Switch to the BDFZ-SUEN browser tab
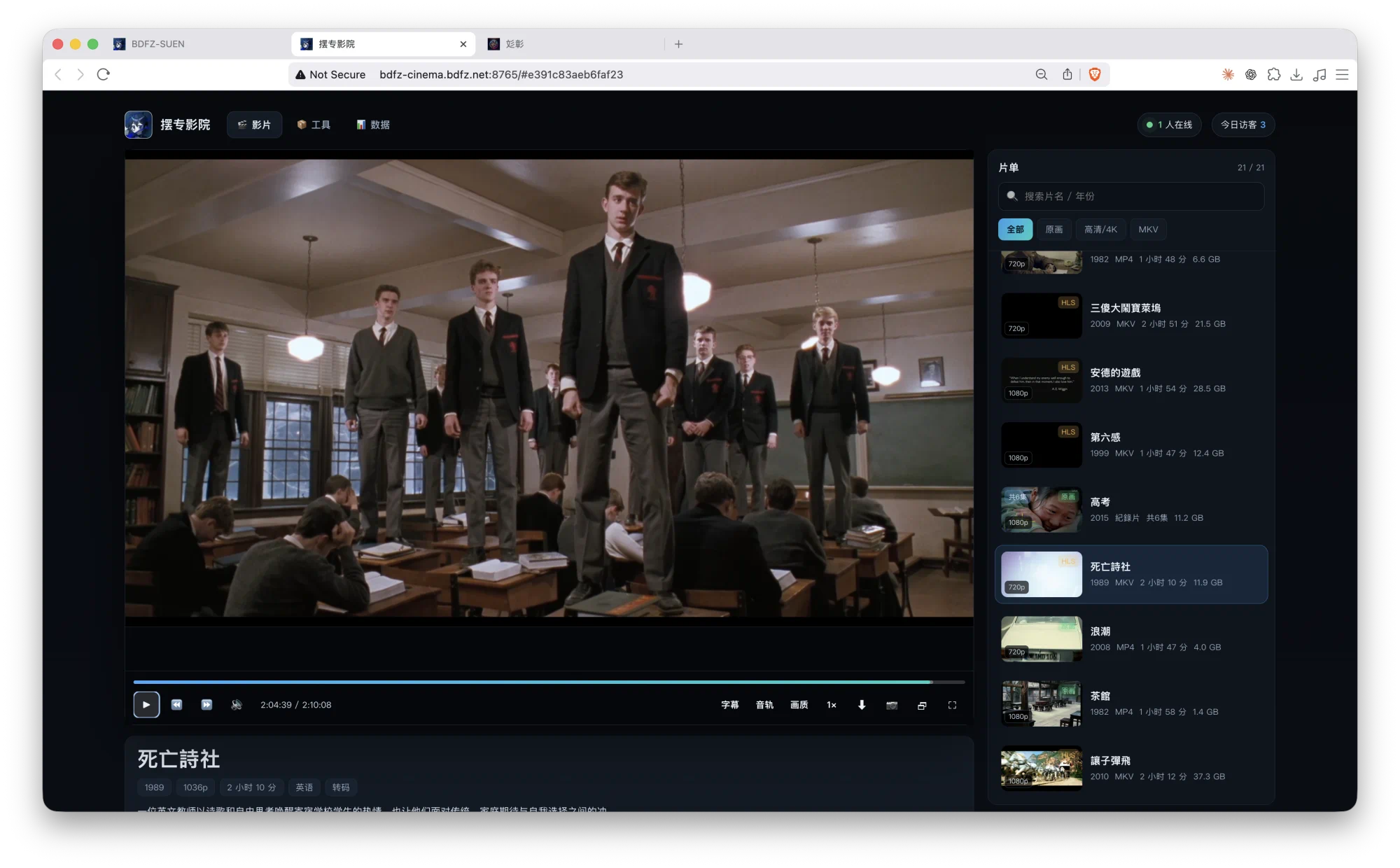 tap(196, 44)
